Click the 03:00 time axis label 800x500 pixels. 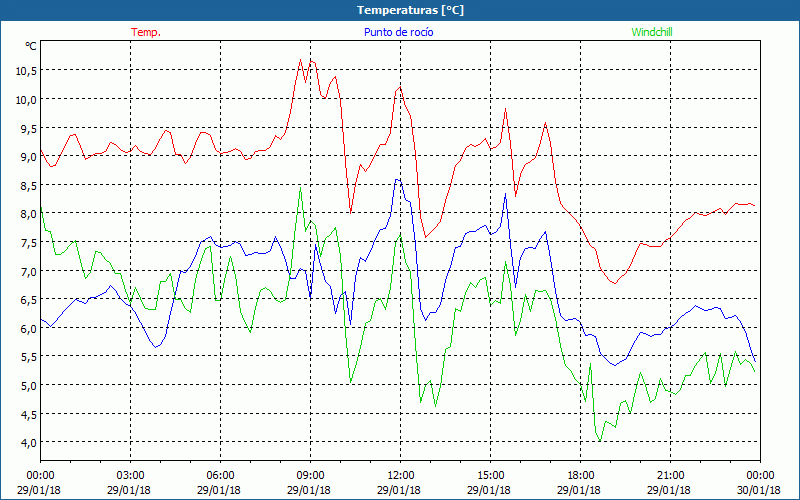click(x=131, y=476)
